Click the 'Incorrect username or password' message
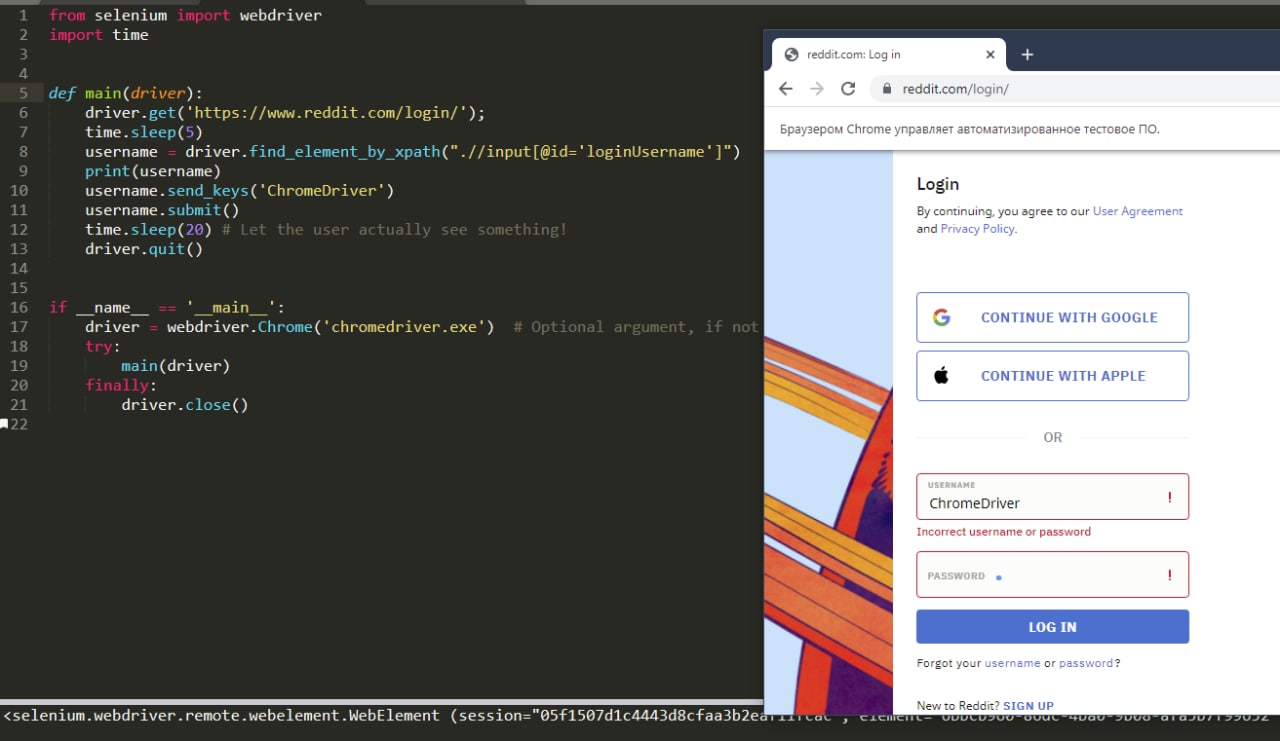 coord(1003,532)
